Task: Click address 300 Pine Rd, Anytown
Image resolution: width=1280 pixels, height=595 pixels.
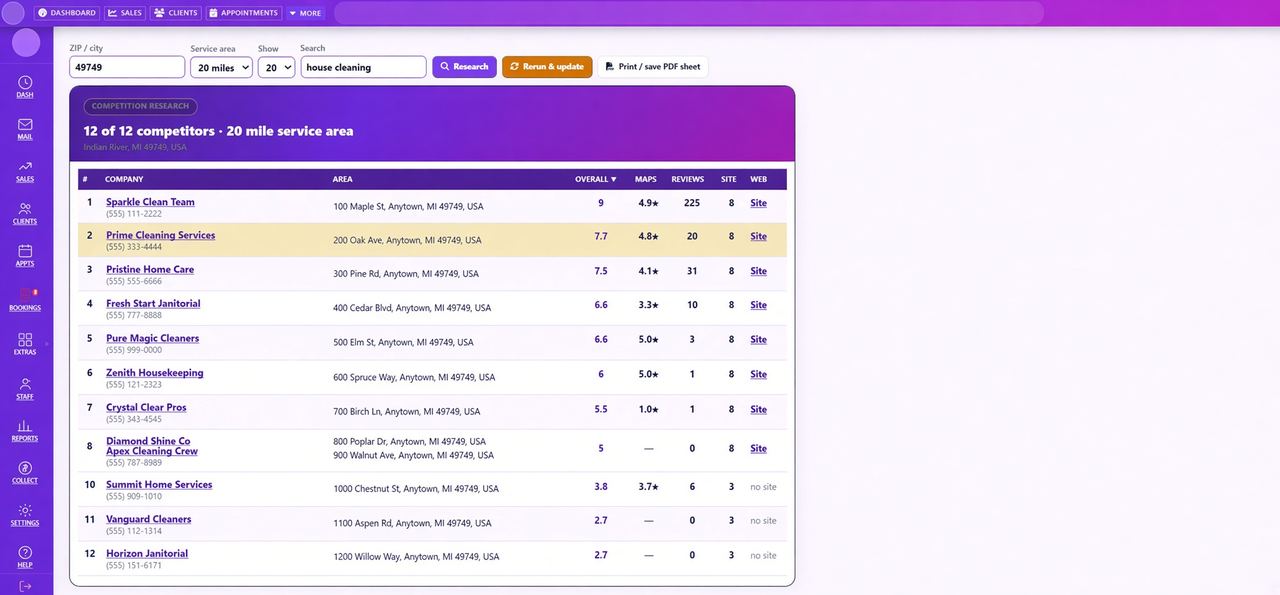Action: [406, 274]
